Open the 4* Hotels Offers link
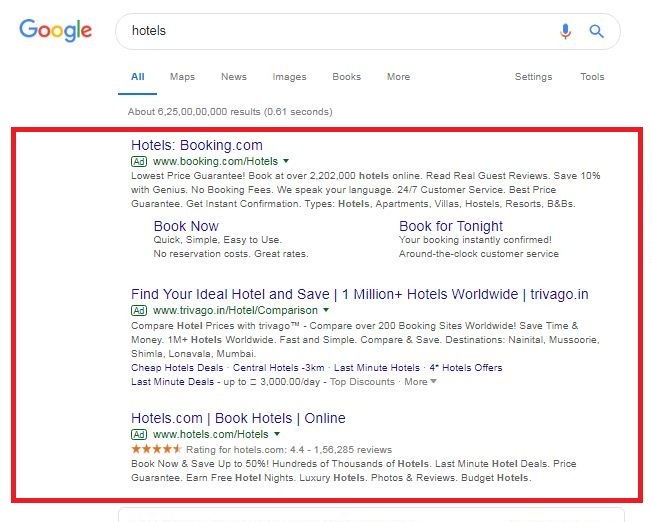Screen dimensions: 652x522 (466, 368)
